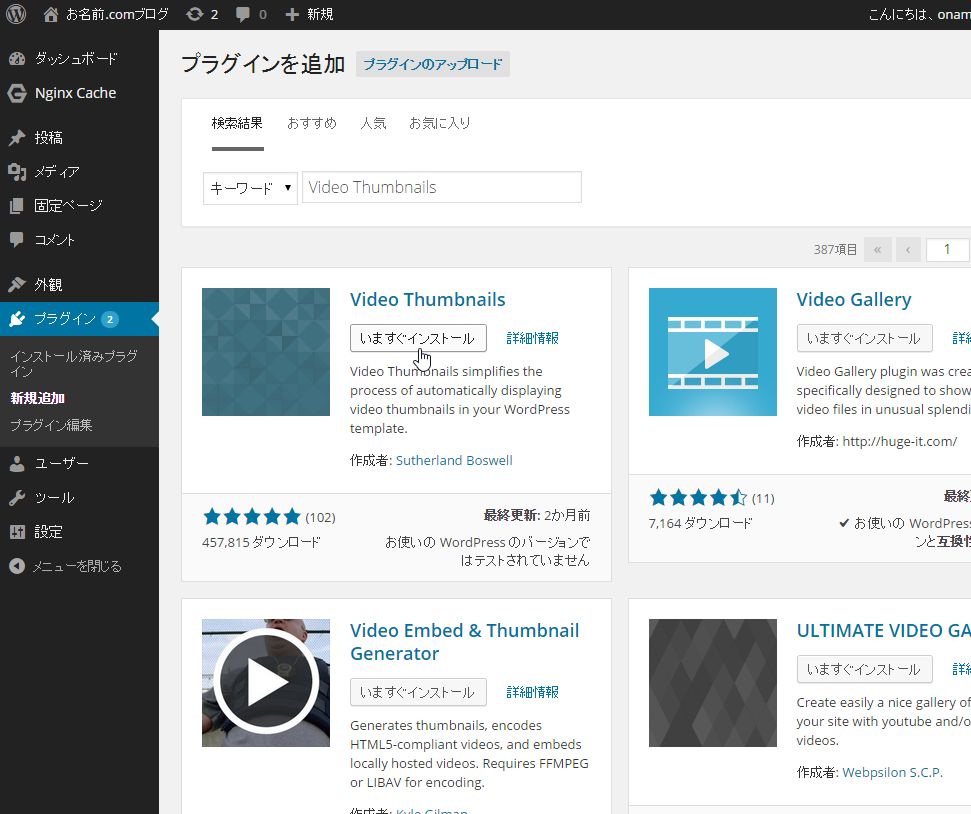Switch to the お気に入り tab
971x814 pixels.
[440, 123]
